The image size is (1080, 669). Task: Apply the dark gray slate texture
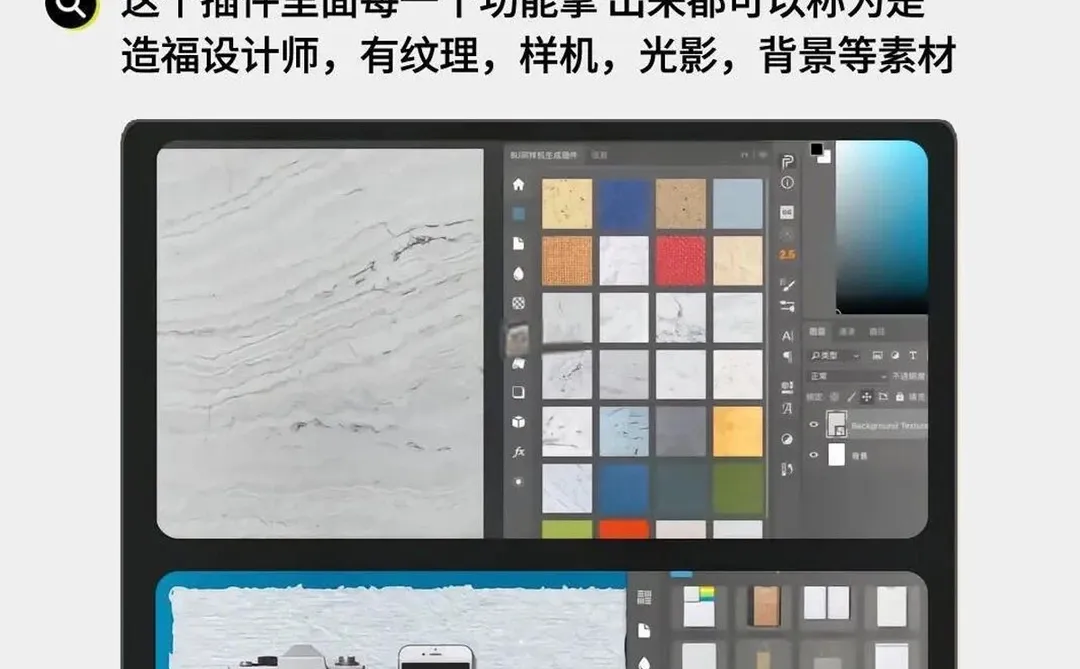click(681, 431)
